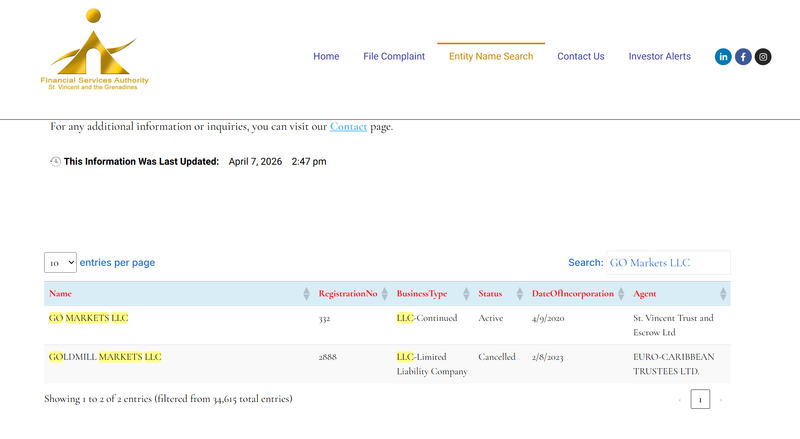Click the 2:47 pm time text
This screenshot has height=439, width=800.
[309, 162]
